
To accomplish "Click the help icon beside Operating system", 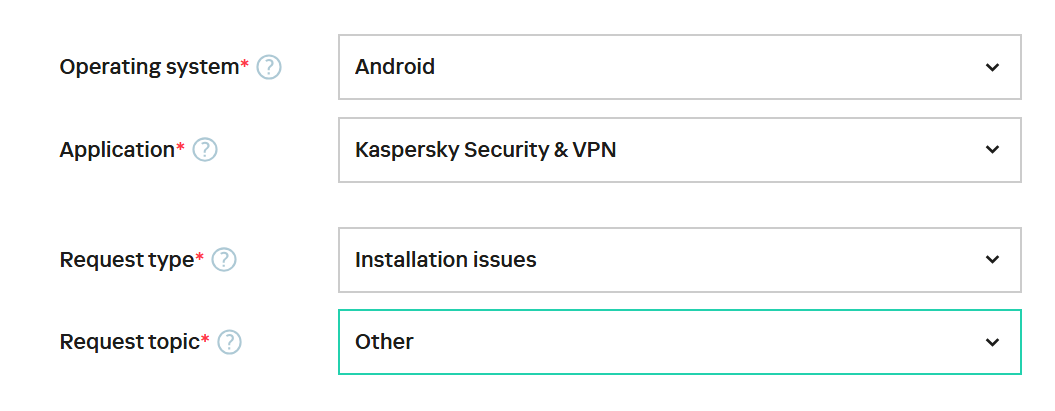I will pos(269,67).
